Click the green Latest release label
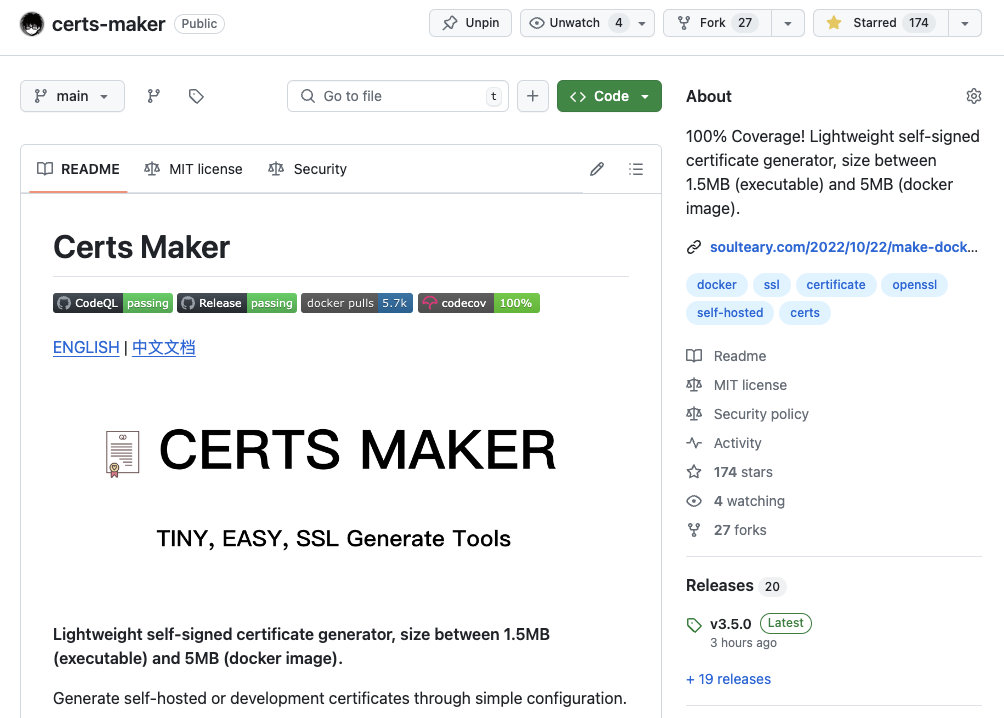The height and width of the screenshot is (718, 1004). coord(786,623)
